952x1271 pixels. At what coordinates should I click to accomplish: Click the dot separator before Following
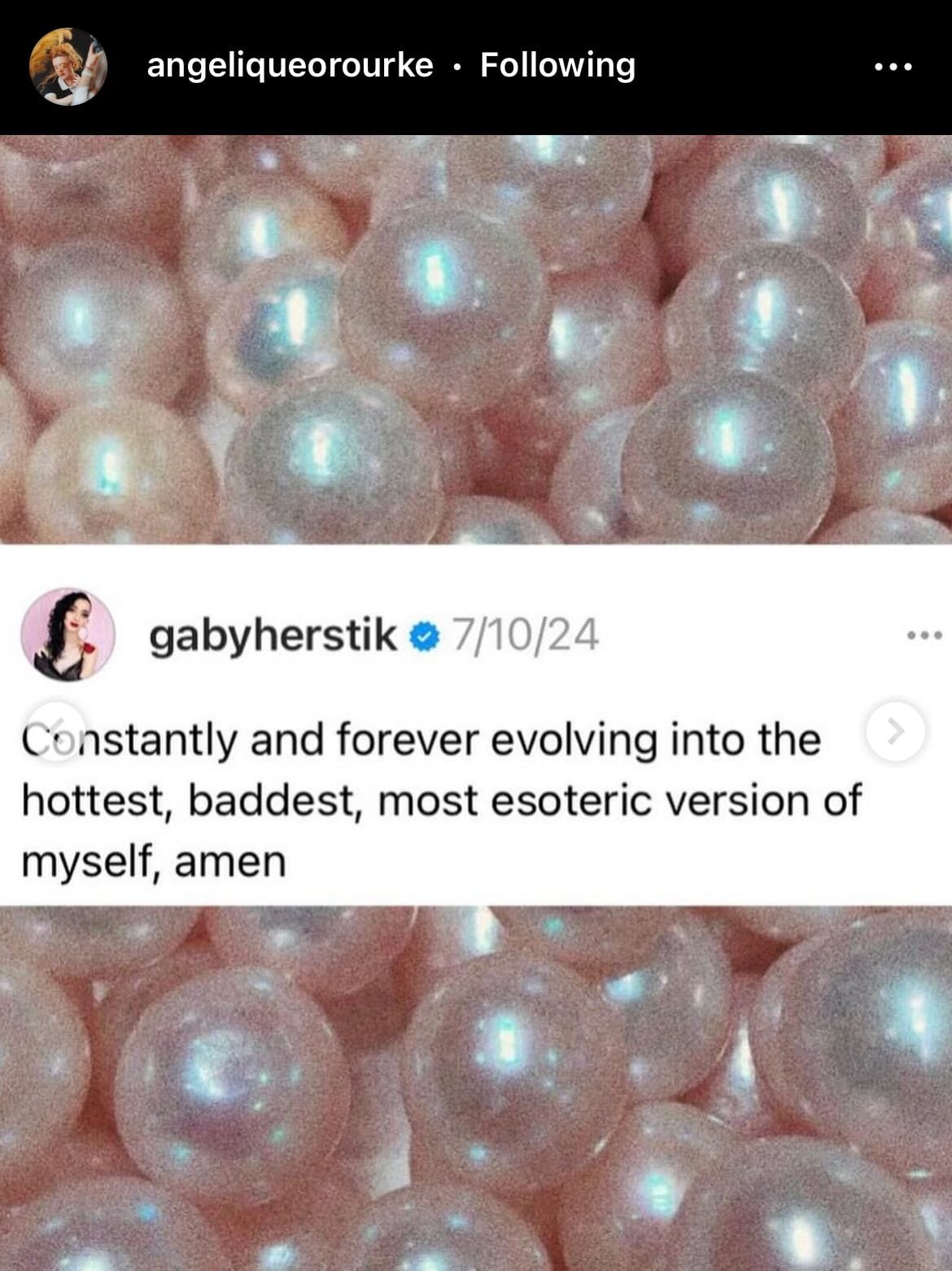[456, 67]
